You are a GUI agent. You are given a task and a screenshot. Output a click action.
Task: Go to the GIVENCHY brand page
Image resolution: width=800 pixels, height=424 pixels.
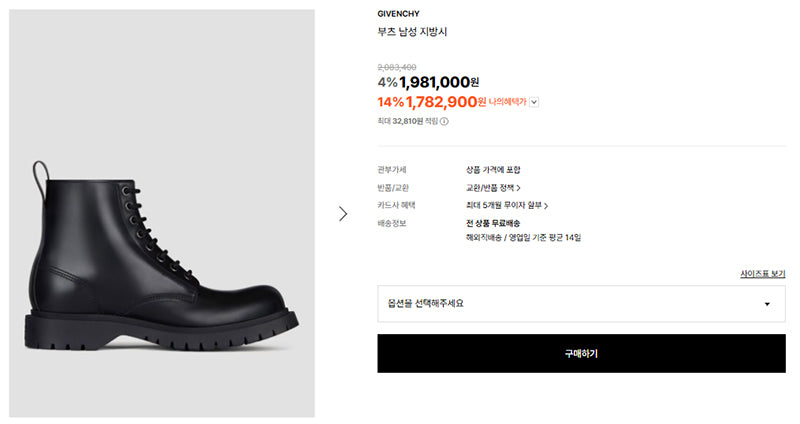(398, 14)
